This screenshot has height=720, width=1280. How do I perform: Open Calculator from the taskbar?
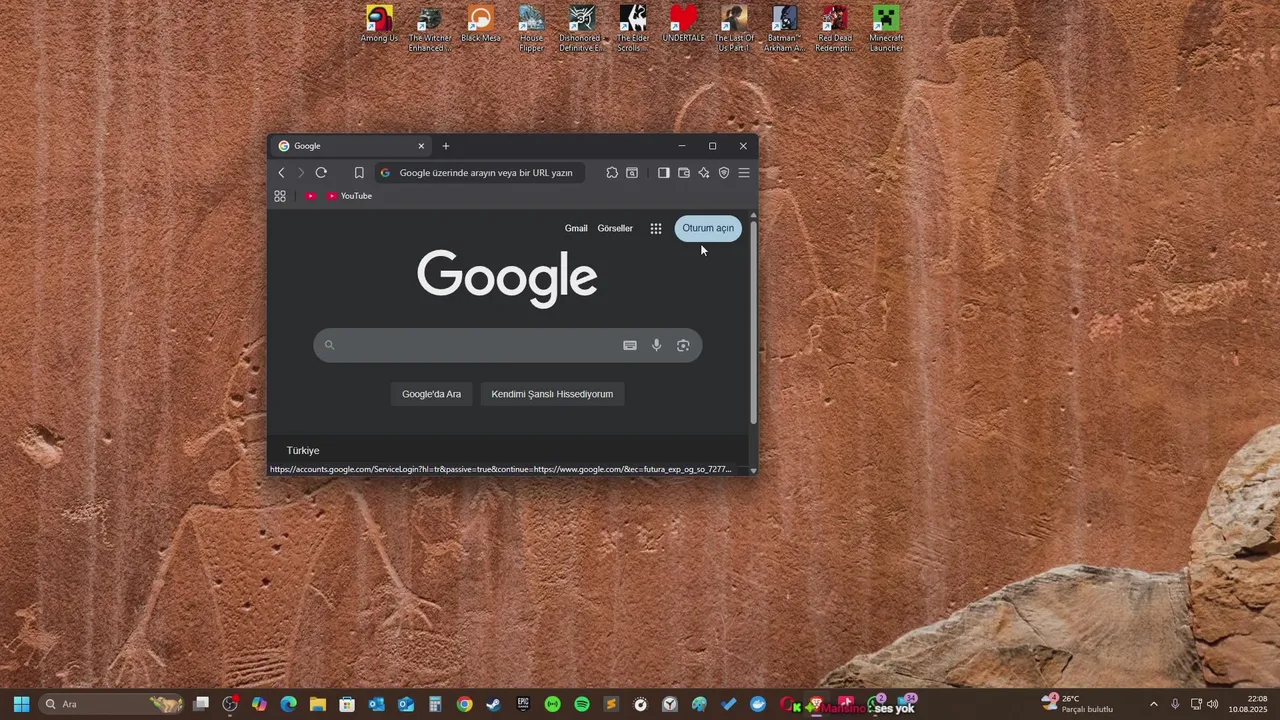[435, 704]
